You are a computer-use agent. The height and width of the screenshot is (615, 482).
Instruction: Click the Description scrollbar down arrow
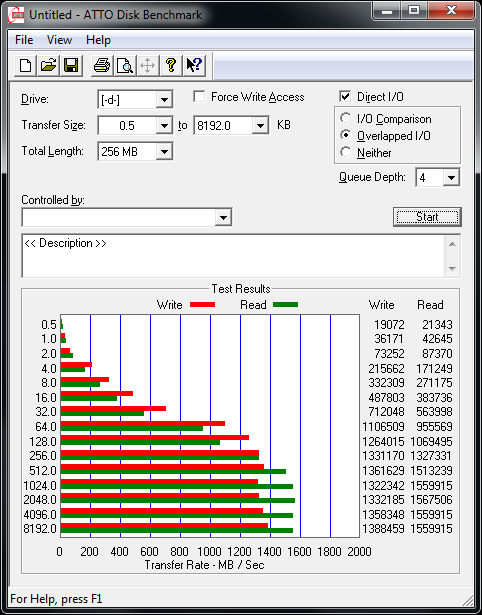point(452,269)
